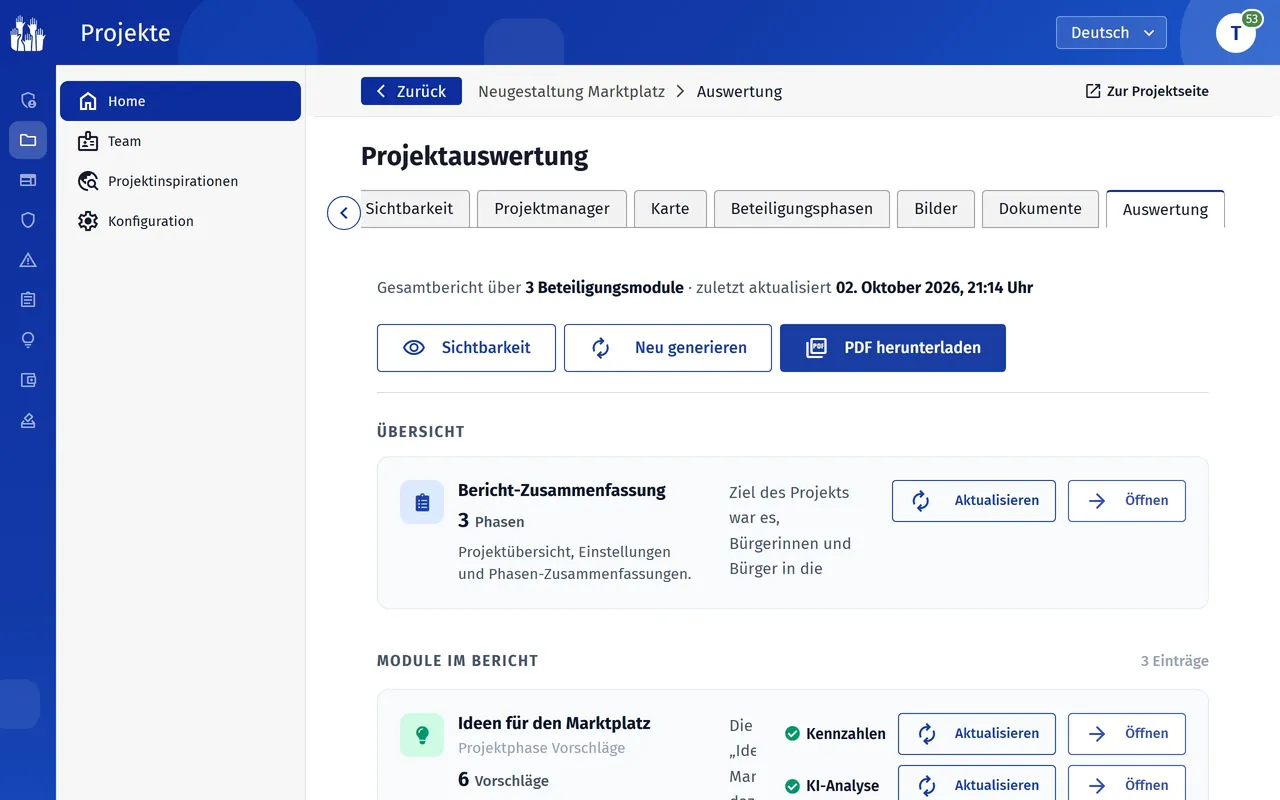Click the Neugestaltung Marktplatz breadcrumb
Image resolution: width=1280 pixels, height=800 pixels.
point(571,91)
